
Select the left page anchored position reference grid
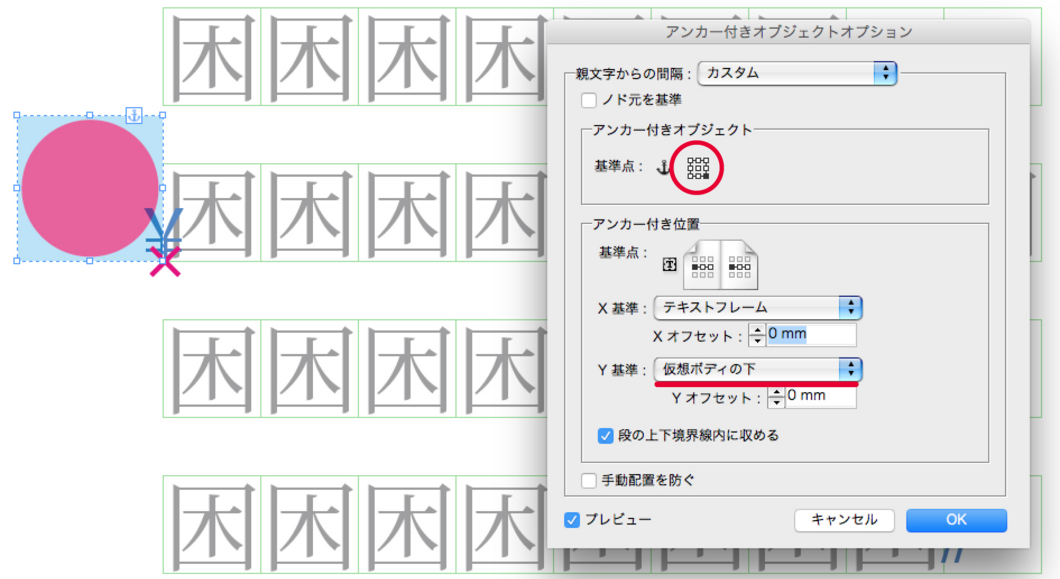point(702,267)
